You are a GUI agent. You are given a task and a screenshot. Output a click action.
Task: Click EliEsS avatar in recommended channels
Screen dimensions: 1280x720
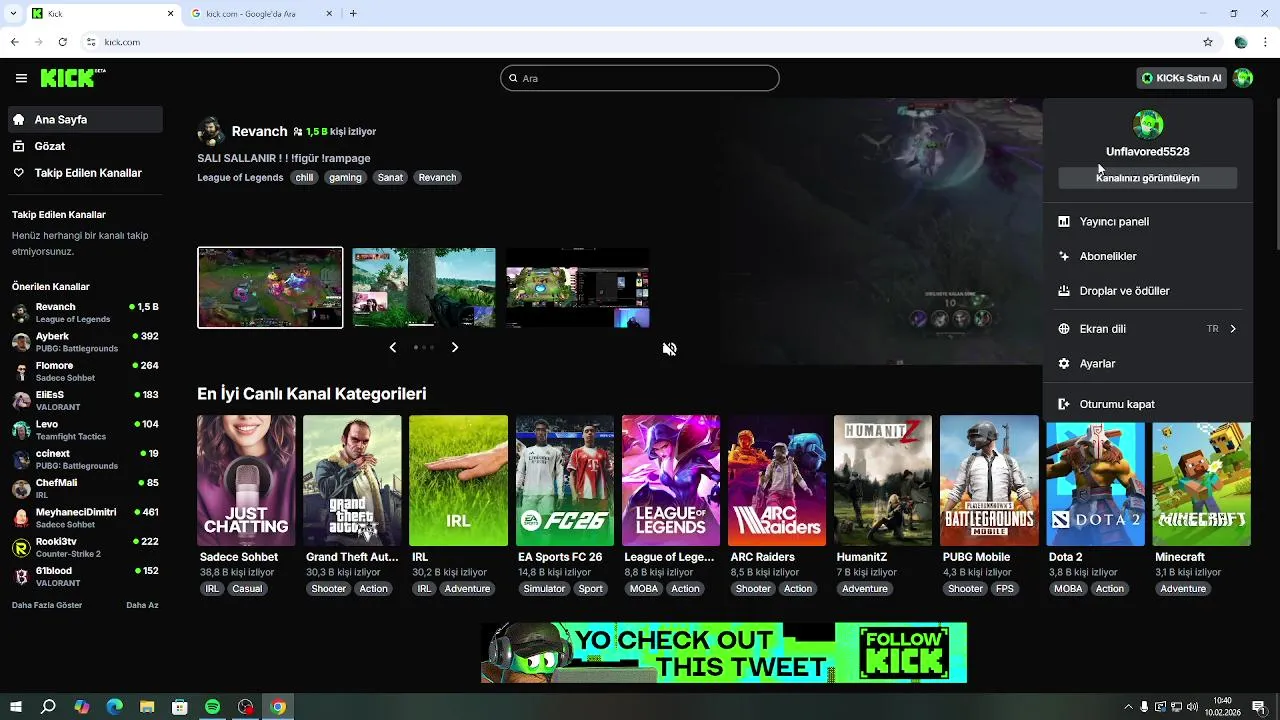point(21,401)
